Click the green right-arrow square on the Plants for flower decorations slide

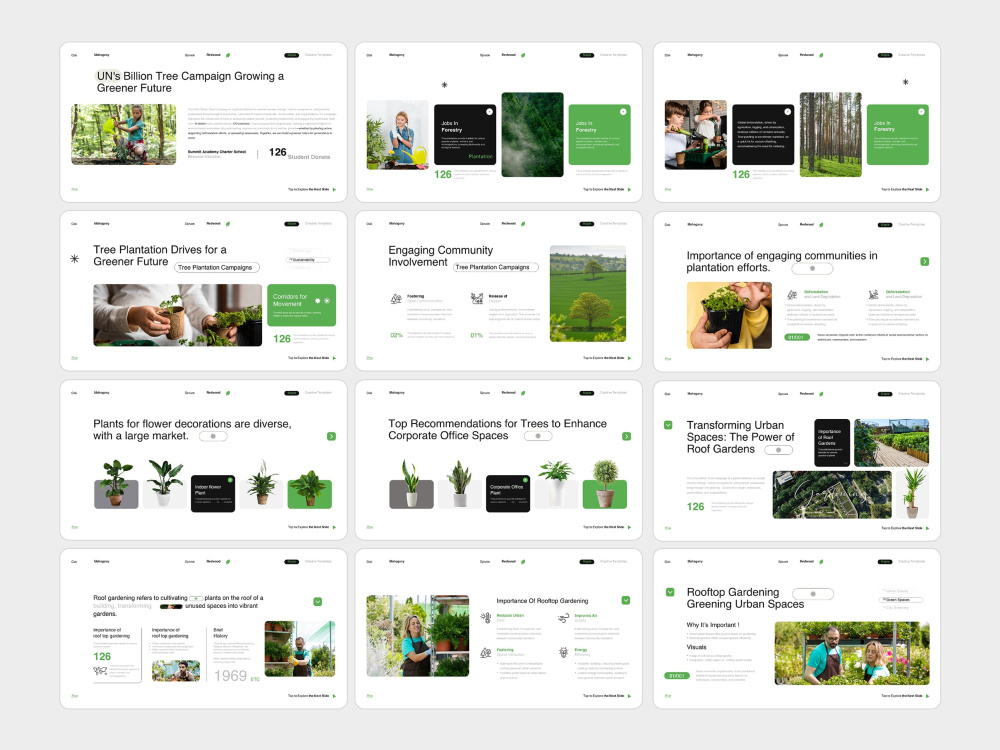(332, 436)
